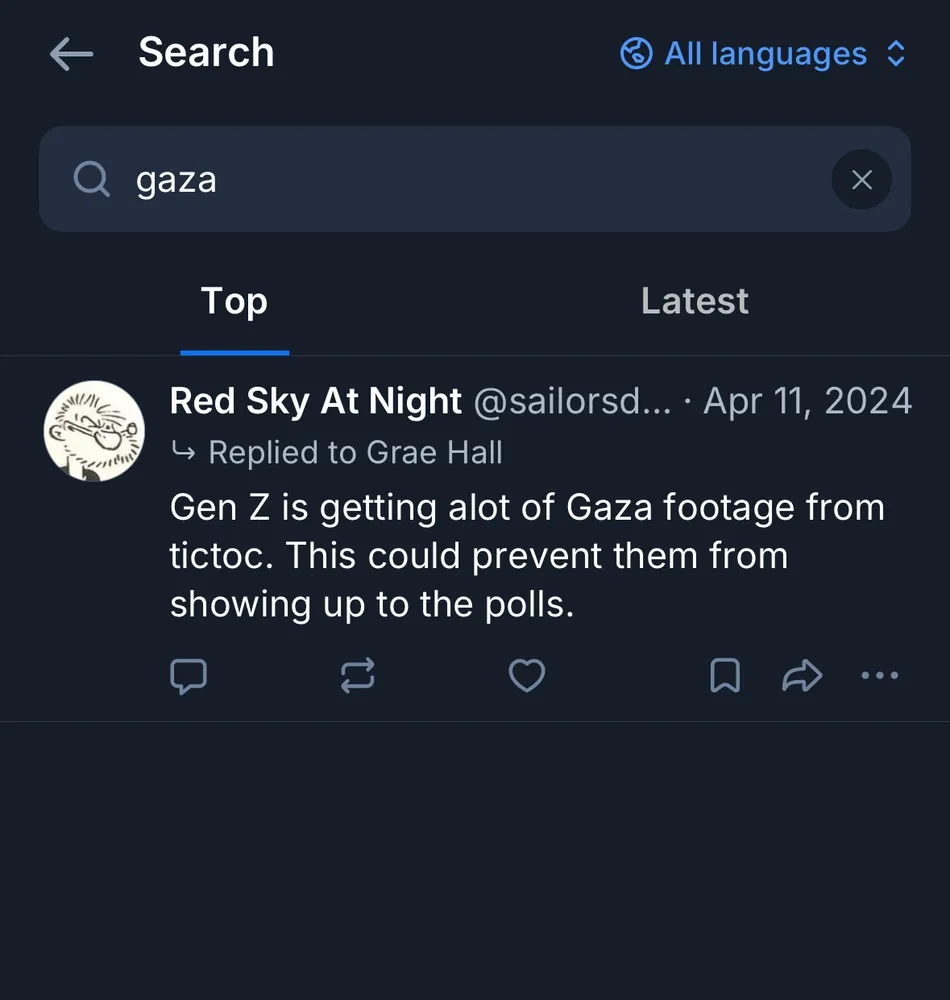Open the All languages dropdown
Image resolution: width=950 pixels, height=1000 pixels.
[x=765, y=54]
